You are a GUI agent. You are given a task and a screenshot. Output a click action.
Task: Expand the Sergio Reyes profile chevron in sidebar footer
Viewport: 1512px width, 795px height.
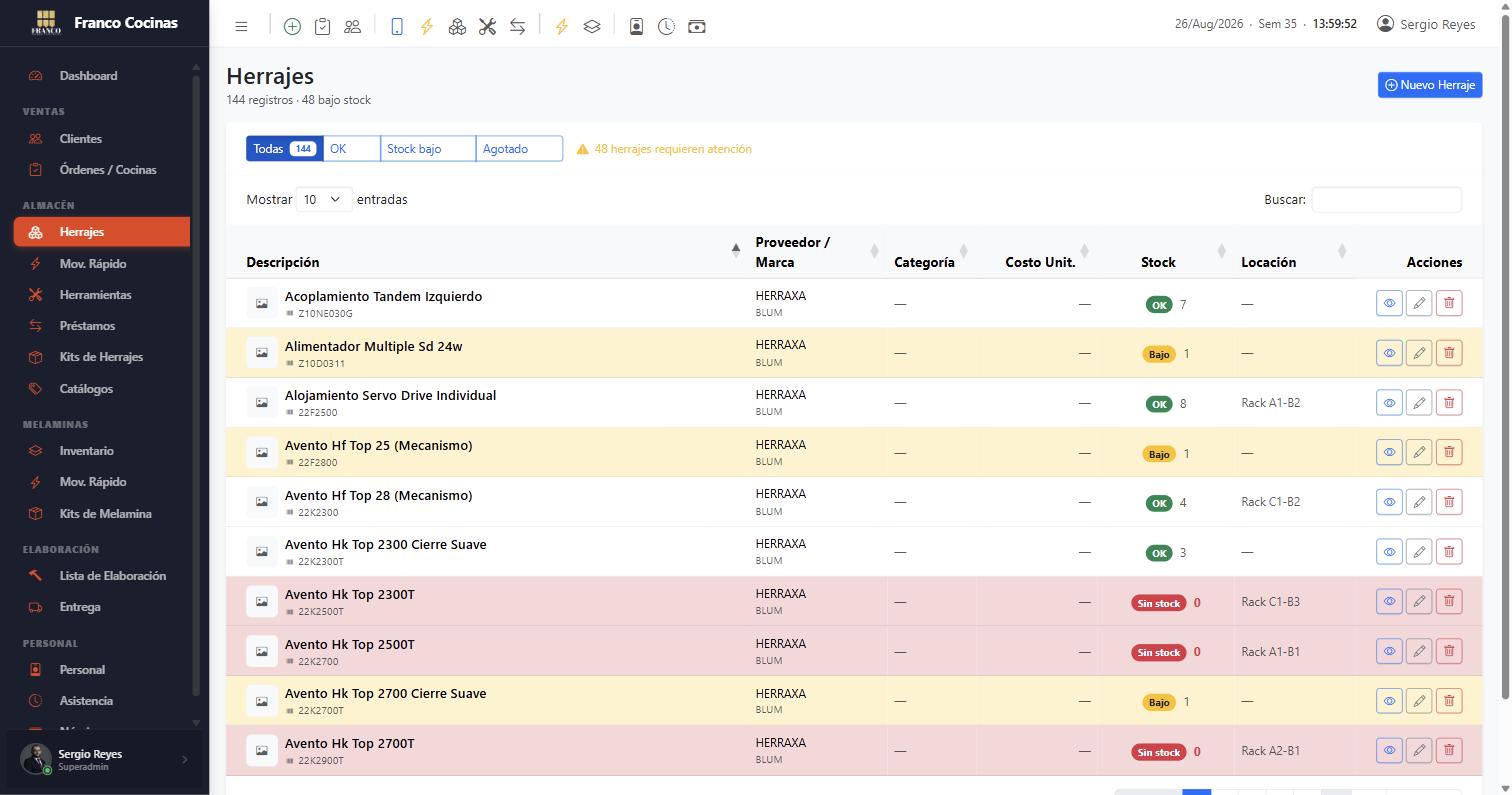tap(185, 760)
